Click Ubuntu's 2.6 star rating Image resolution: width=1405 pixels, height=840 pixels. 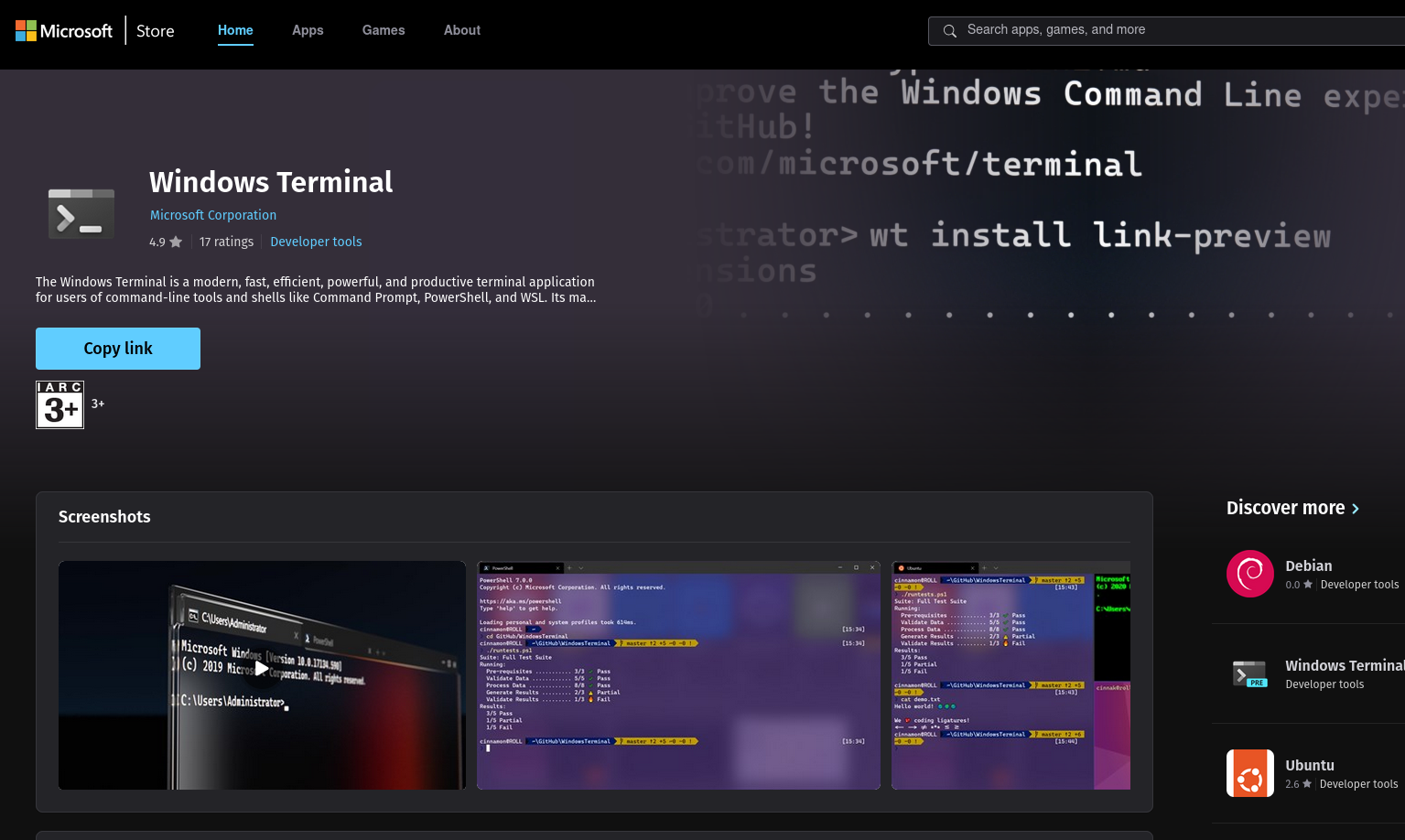[1298, 784]
